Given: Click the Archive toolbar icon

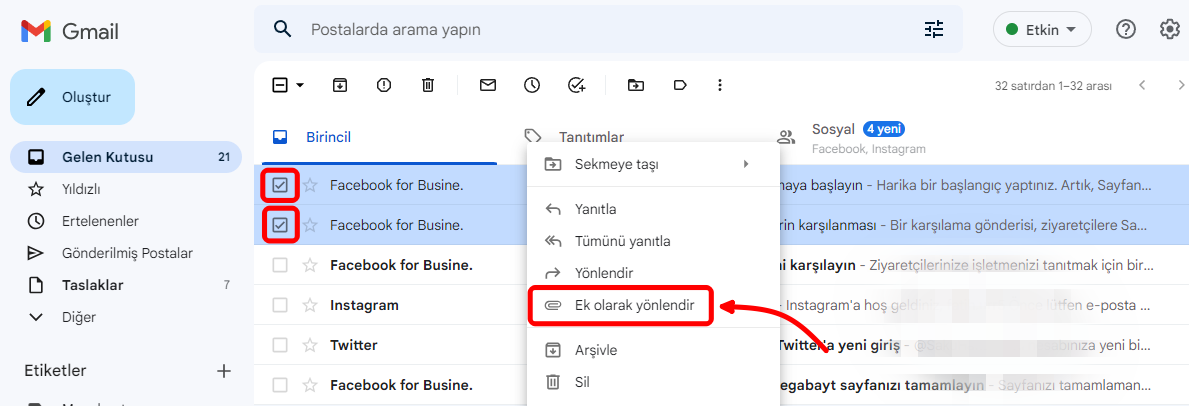Looking at the screenshot, I should pos(340,85).
